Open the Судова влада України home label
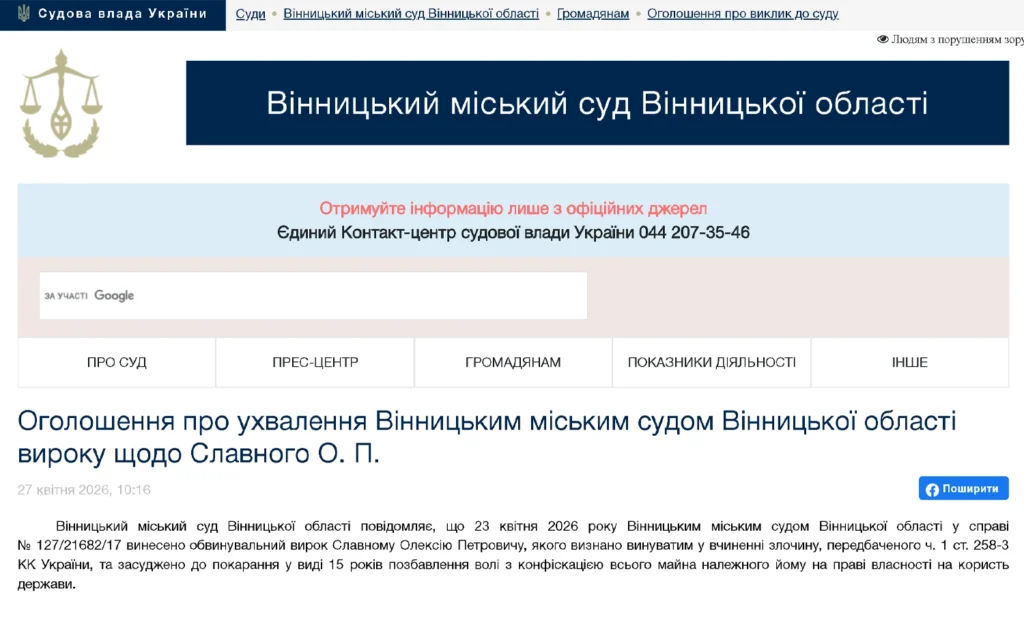 click(122, 14)
